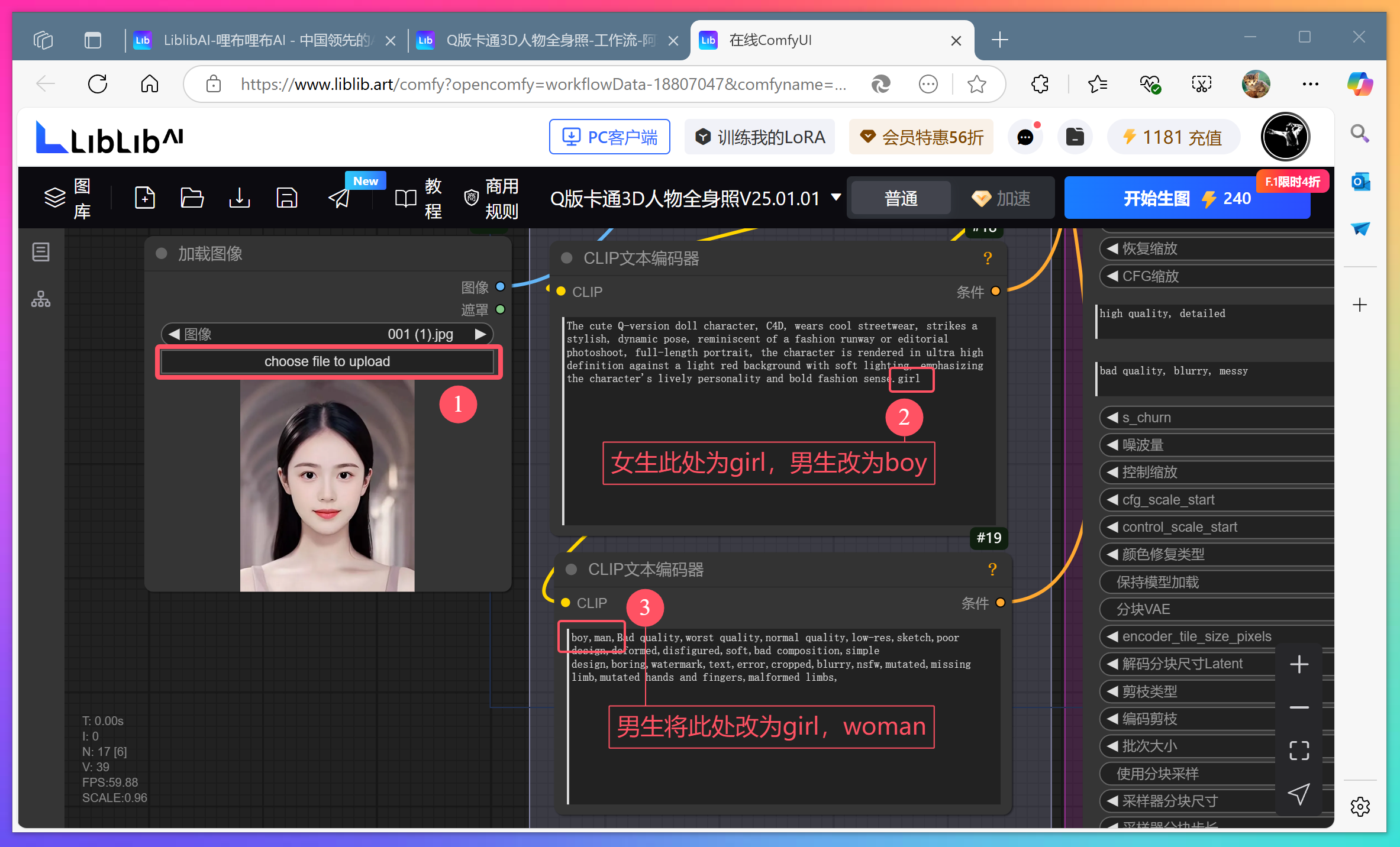Screen dimensions: 1400x847
Task: Open the workflow version dropdown arrow
Action: [836, 197]
